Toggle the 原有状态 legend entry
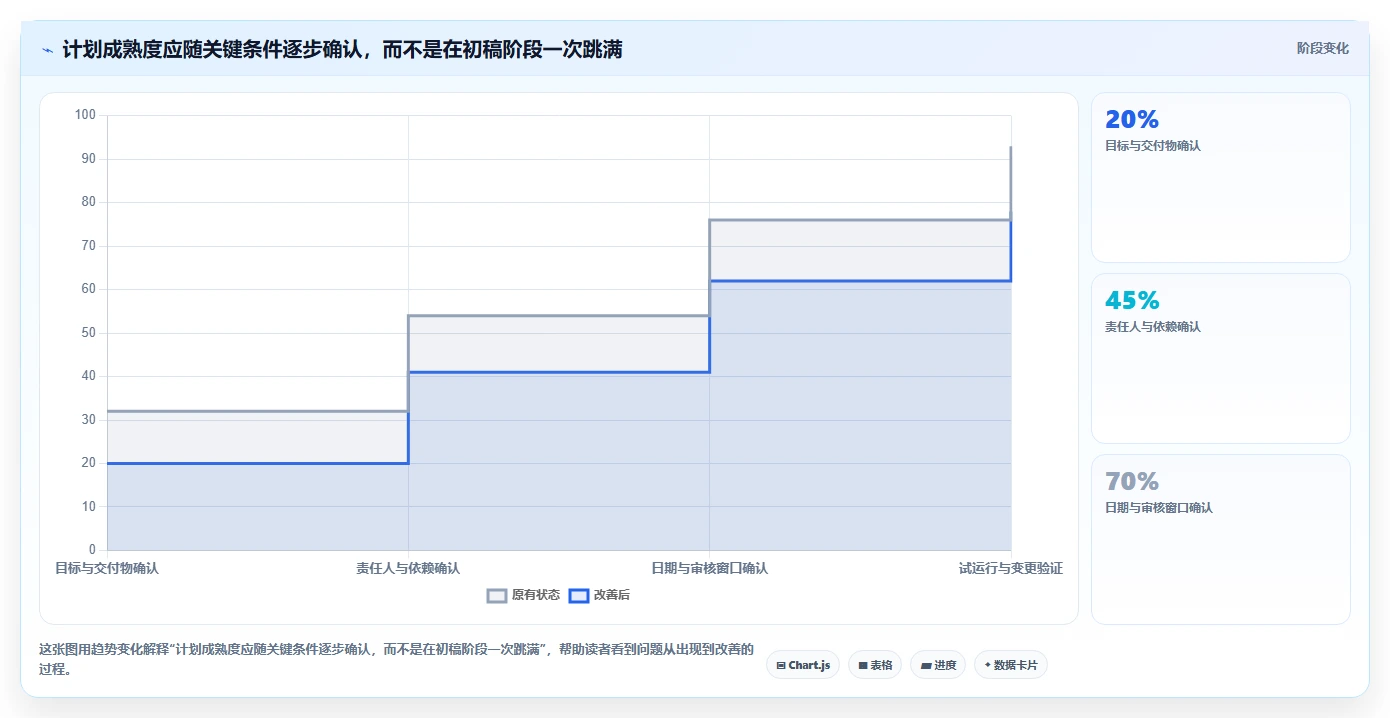 coord(524,595)
